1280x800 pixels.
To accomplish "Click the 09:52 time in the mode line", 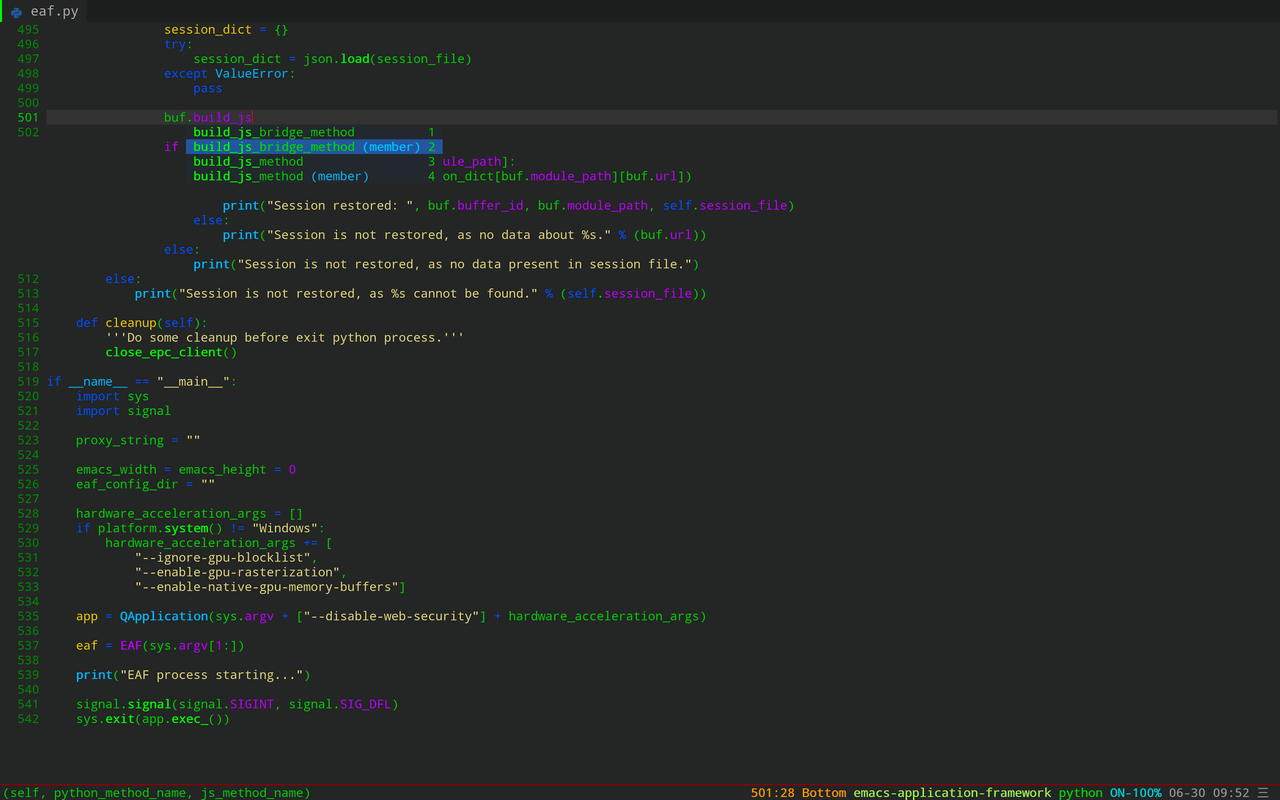I will coord(1231,793).
